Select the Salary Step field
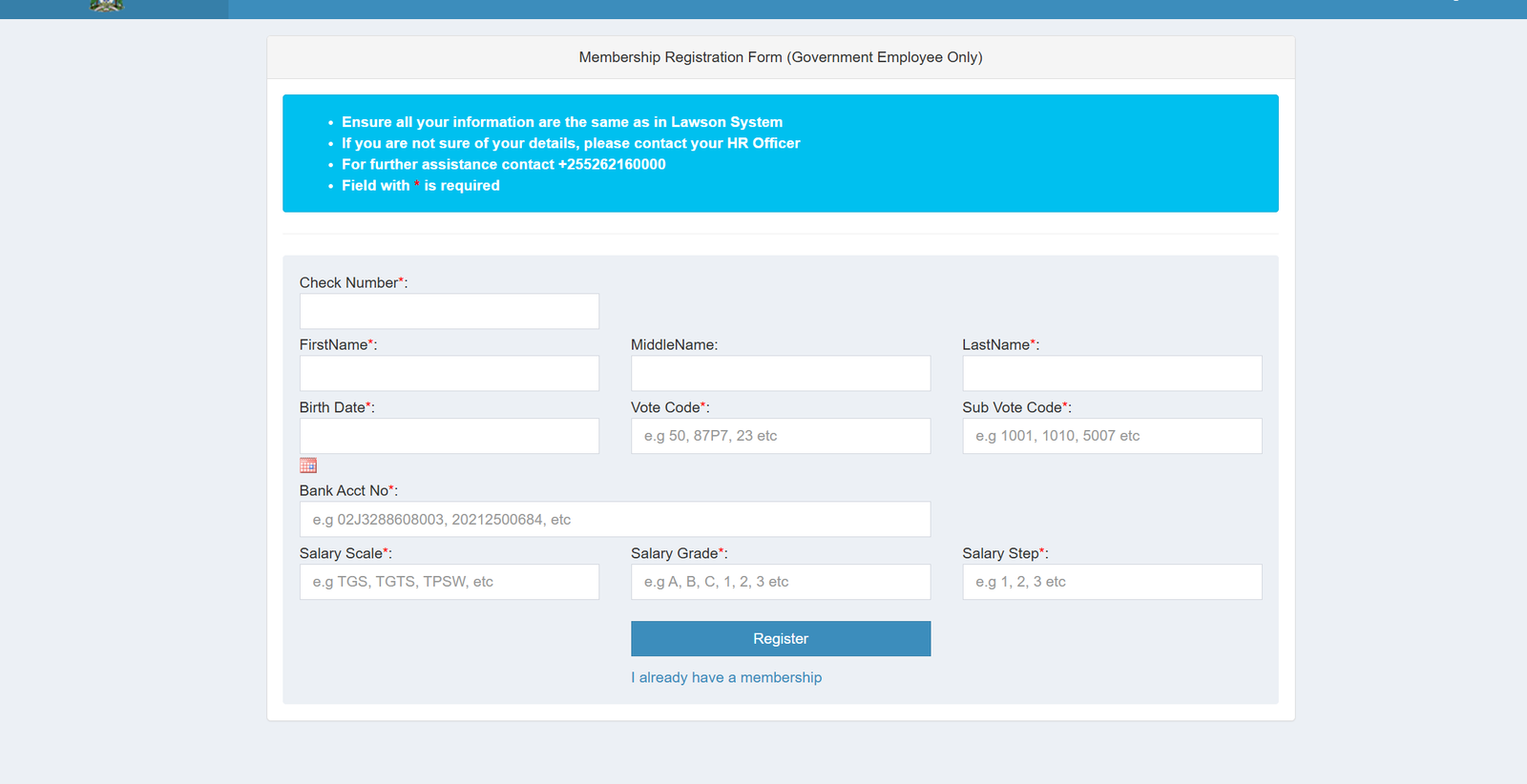The width and height of the screenshot is (1527, 784). 1111,582
